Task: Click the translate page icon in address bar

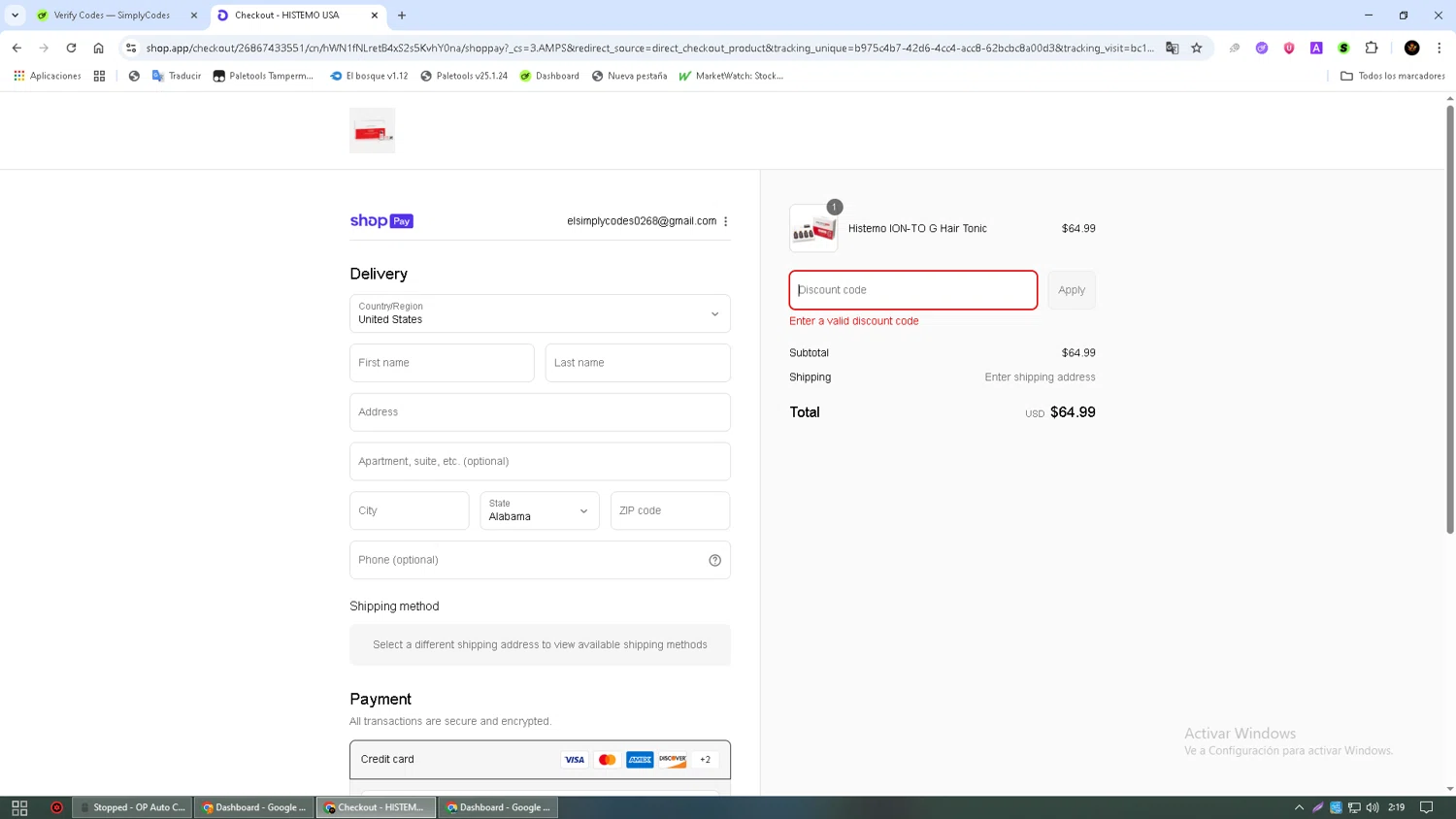Action: 1173,48
